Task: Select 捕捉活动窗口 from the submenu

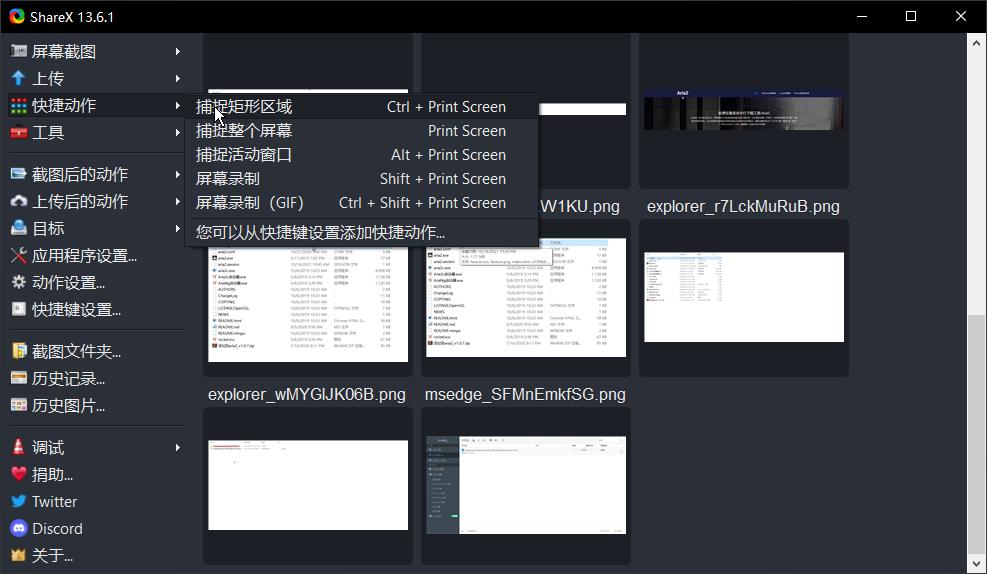Action: point(361,155)
